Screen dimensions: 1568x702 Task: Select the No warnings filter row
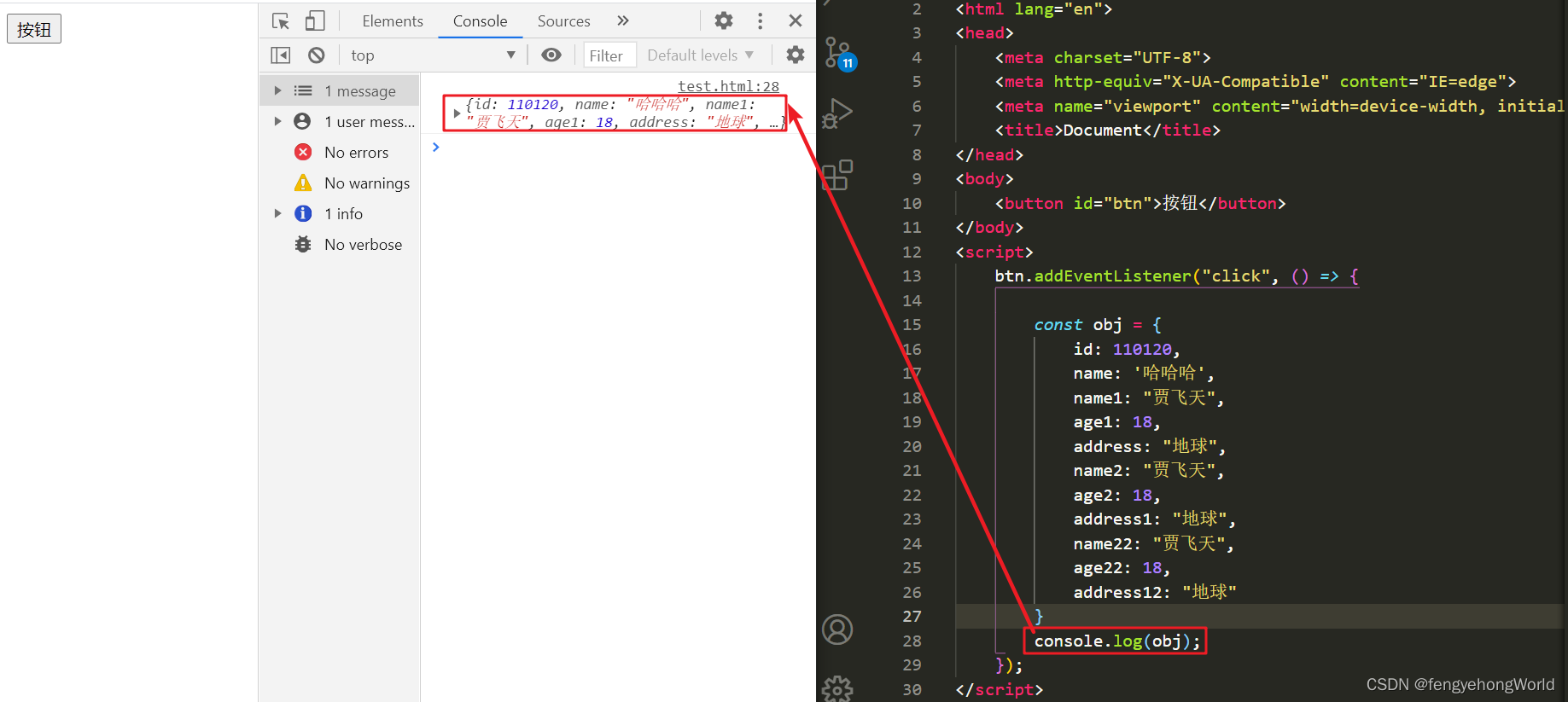[x=340, y=183]
